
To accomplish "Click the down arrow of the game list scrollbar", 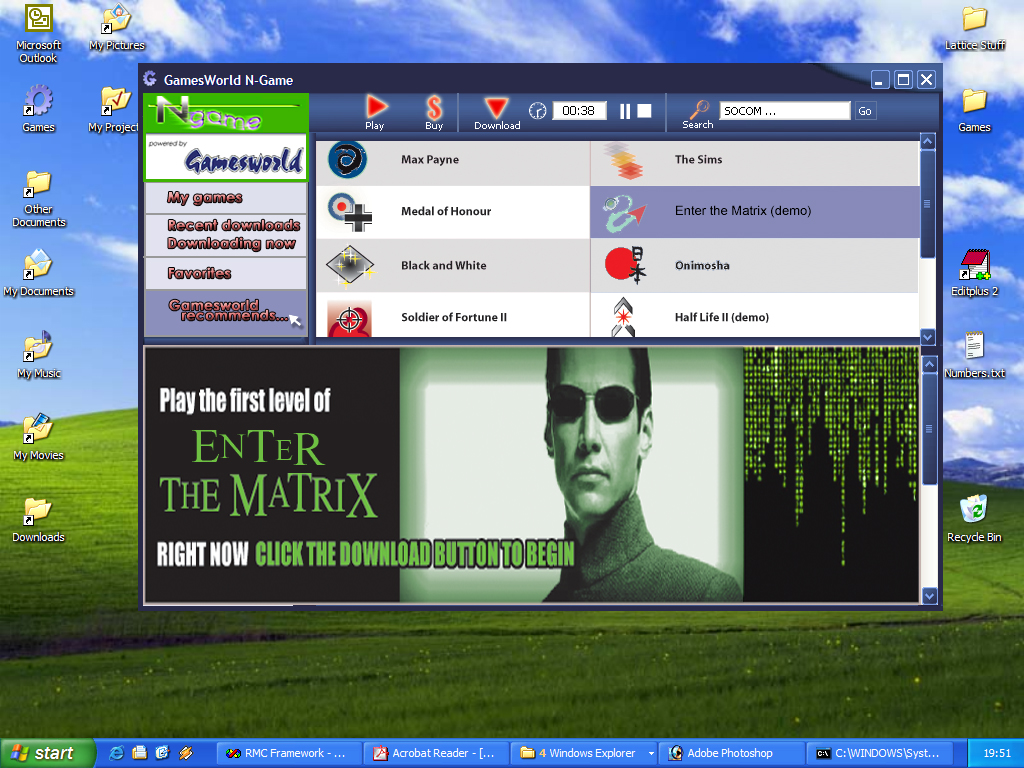I will [927, 337].
